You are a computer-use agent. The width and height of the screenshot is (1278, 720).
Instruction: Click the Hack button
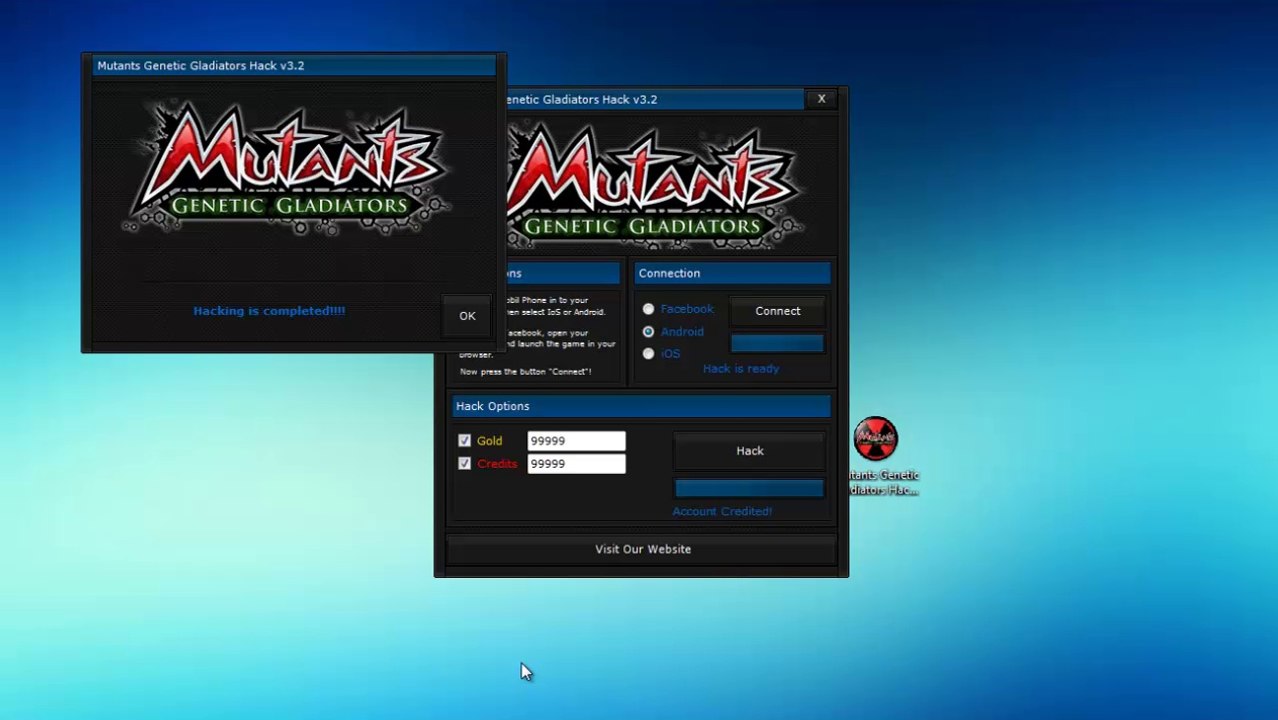[x=750, y=451]
